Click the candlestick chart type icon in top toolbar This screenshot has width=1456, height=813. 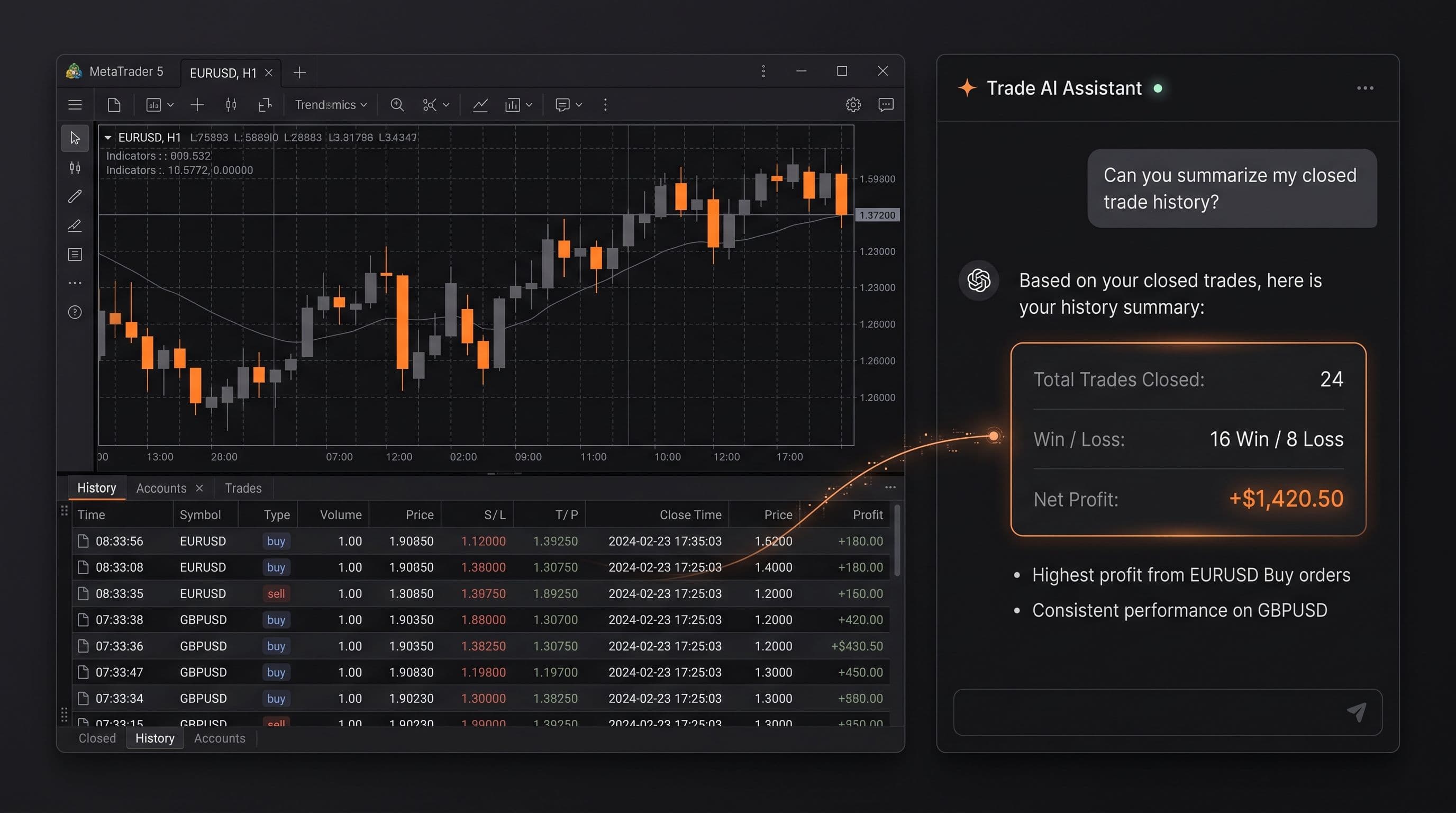(231, 105)
